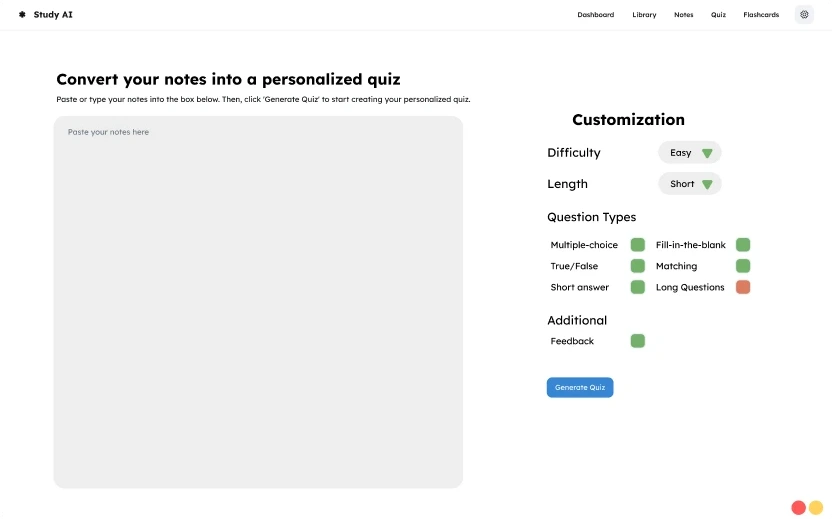Click the Study AI logo icon
This screenshot has height=519, width=832.
click(22, 14)
